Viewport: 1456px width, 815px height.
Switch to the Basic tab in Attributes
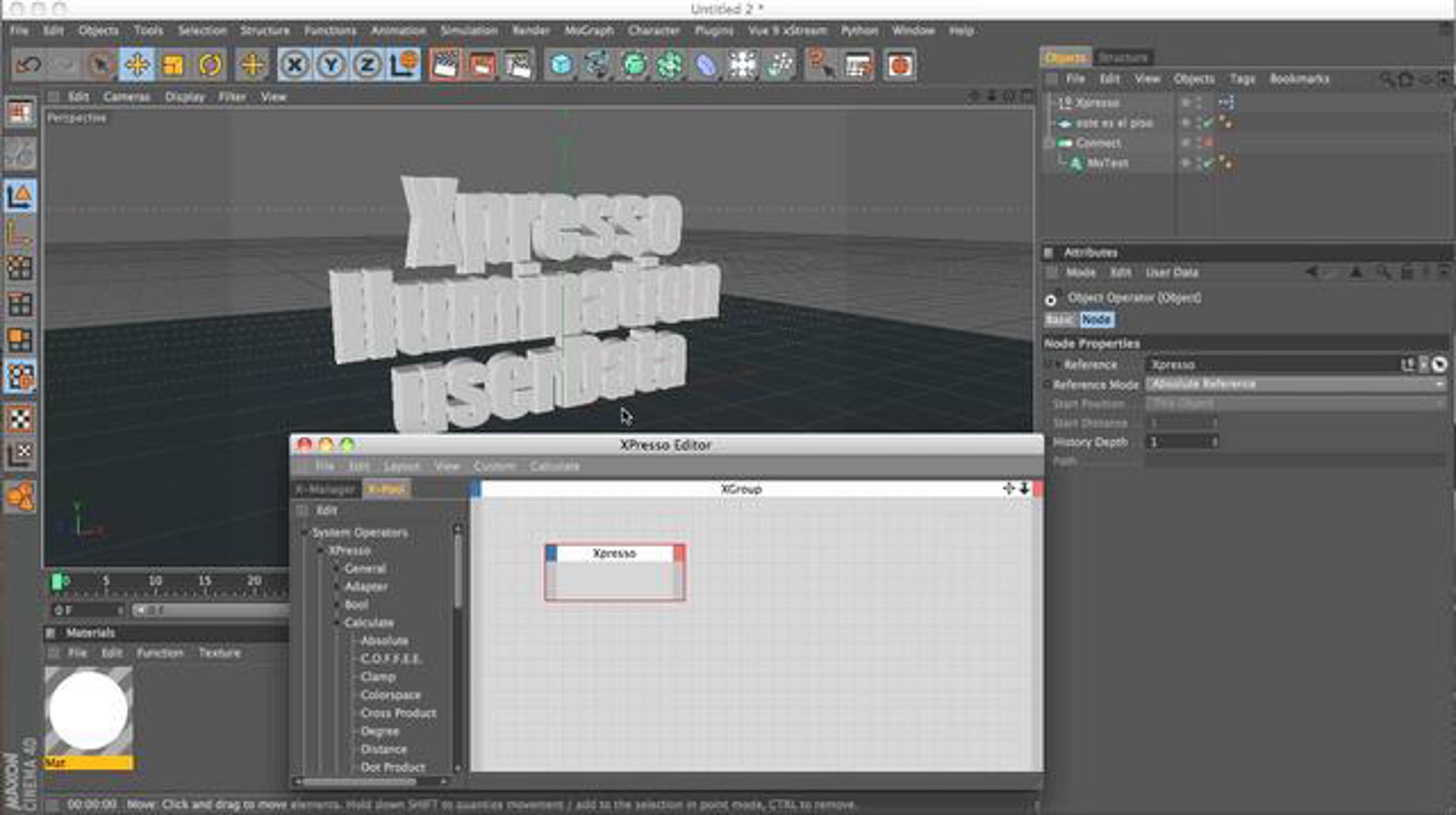point(1059,319)
